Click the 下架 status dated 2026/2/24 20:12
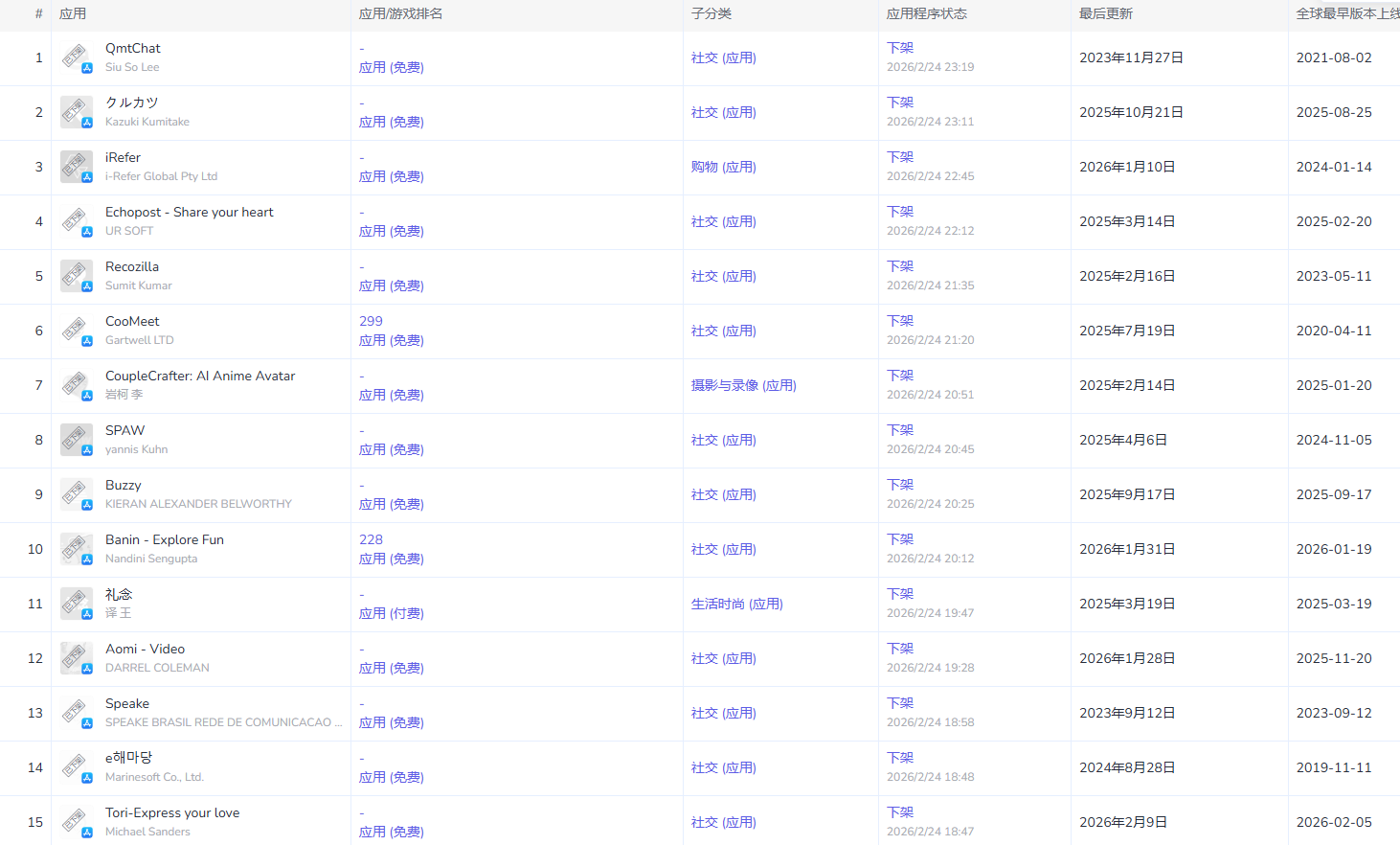 point(900,539)
